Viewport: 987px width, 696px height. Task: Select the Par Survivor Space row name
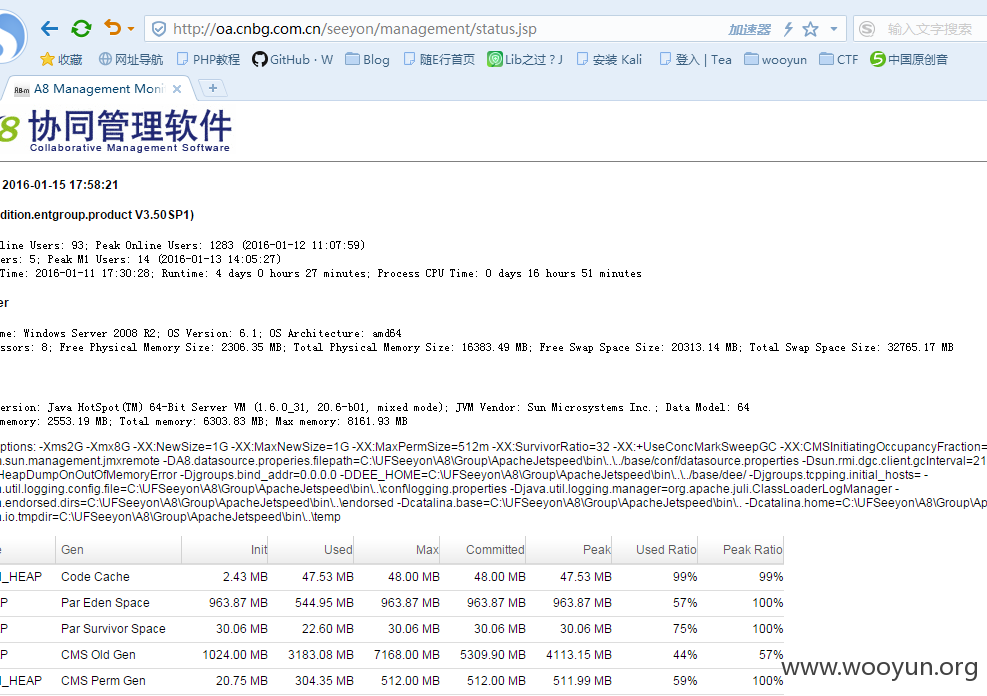[x=113, y=629]
